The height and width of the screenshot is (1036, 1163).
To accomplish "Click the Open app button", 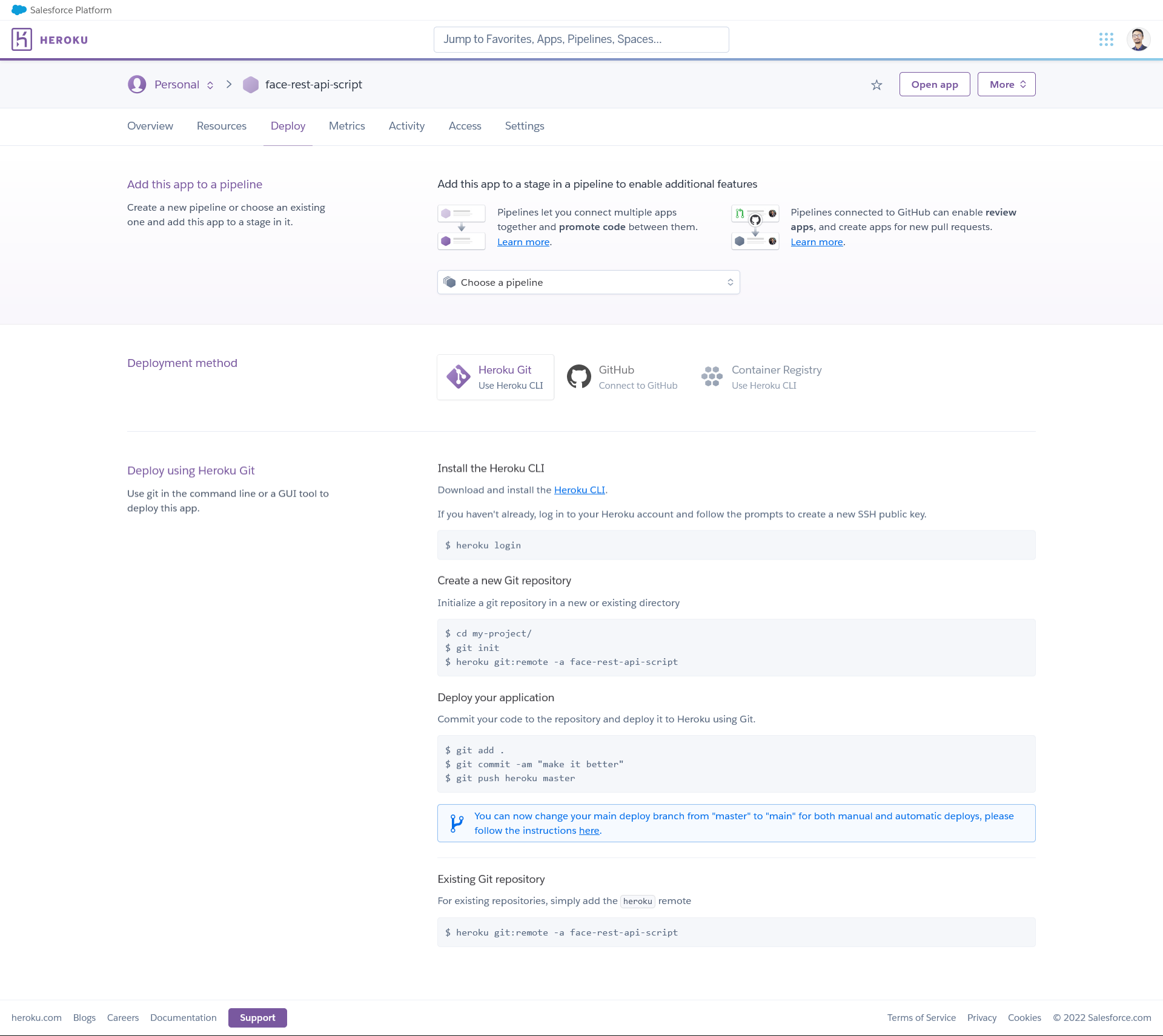I will (934, 85).
